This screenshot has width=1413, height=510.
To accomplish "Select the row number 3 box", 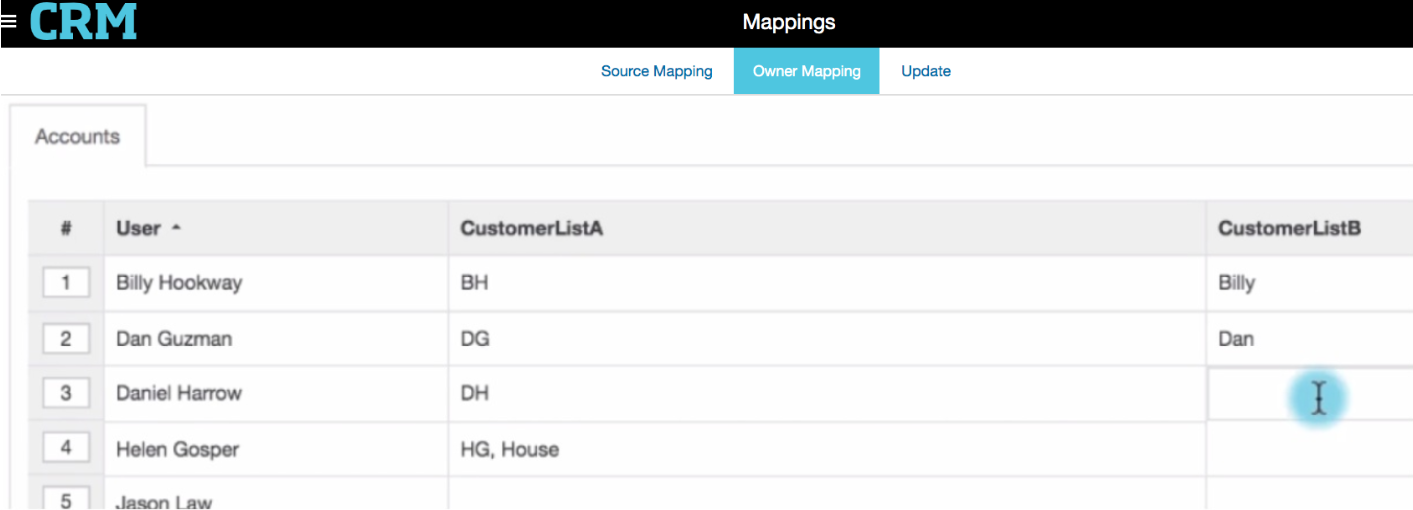I will [66, 393].
